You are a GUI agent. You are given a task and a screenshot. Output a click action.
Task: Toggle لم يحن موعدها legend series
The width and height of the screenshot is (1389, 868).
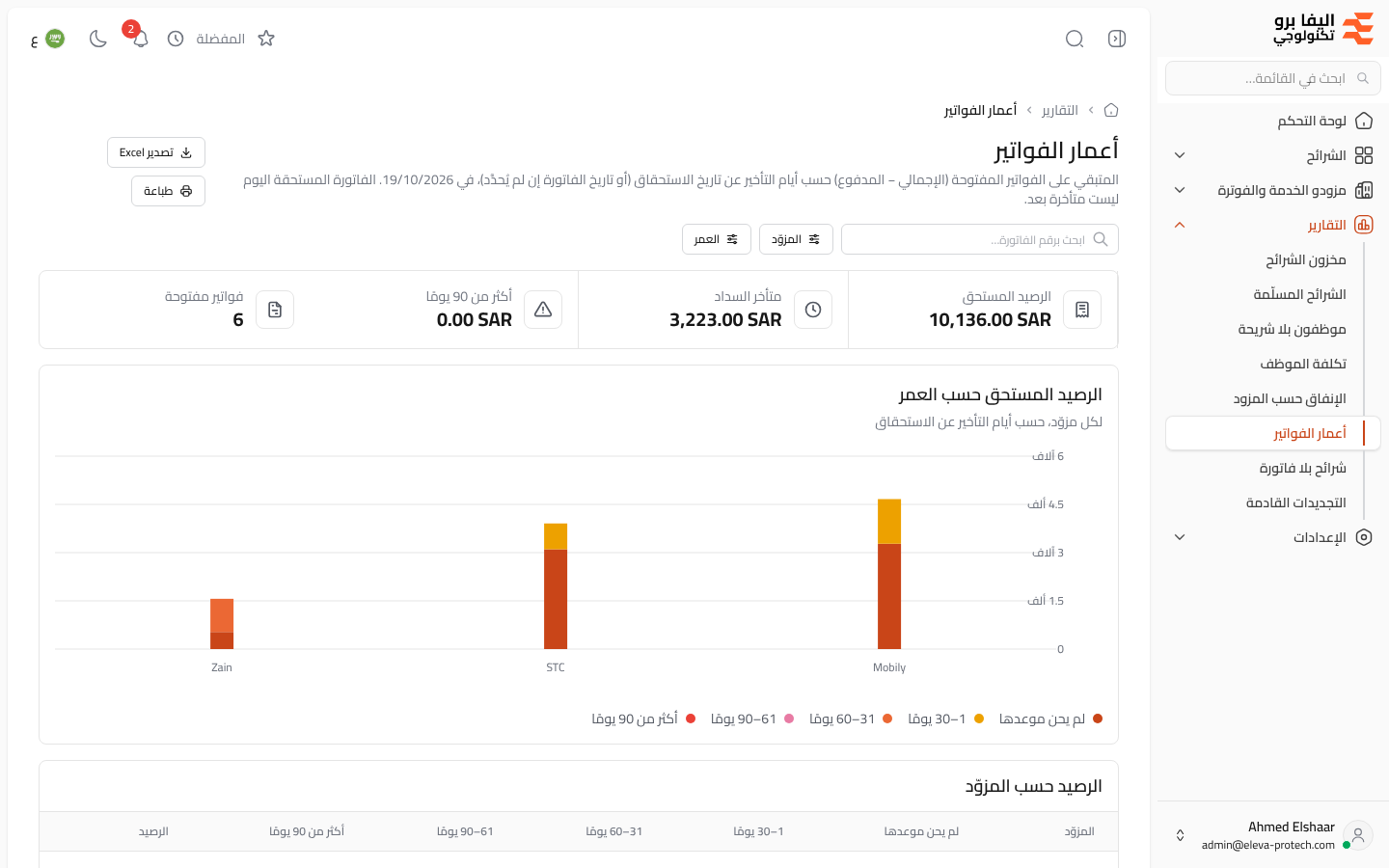(1050, 719)
